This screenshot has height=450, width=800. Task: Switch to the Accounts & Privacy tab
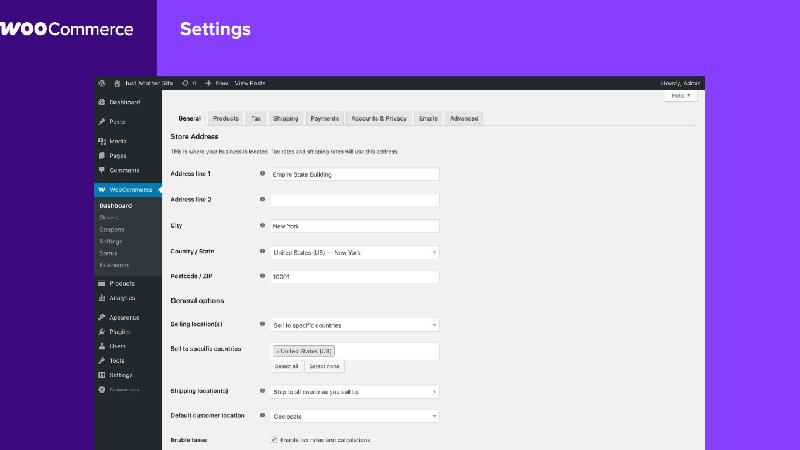click(379, 118)
